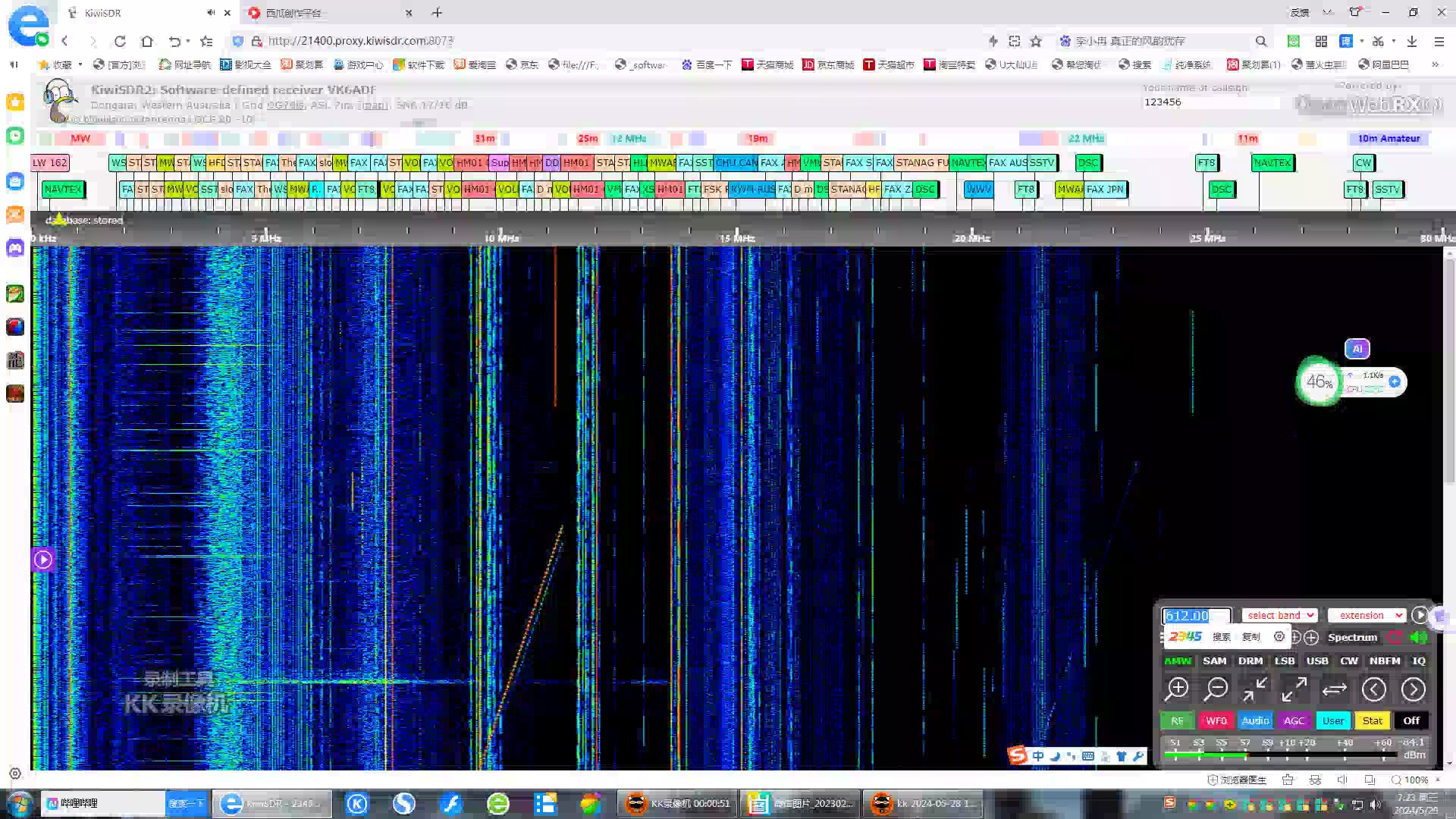
Task: Click the name or callsign field showing 123456
Action: point(1211,102)
